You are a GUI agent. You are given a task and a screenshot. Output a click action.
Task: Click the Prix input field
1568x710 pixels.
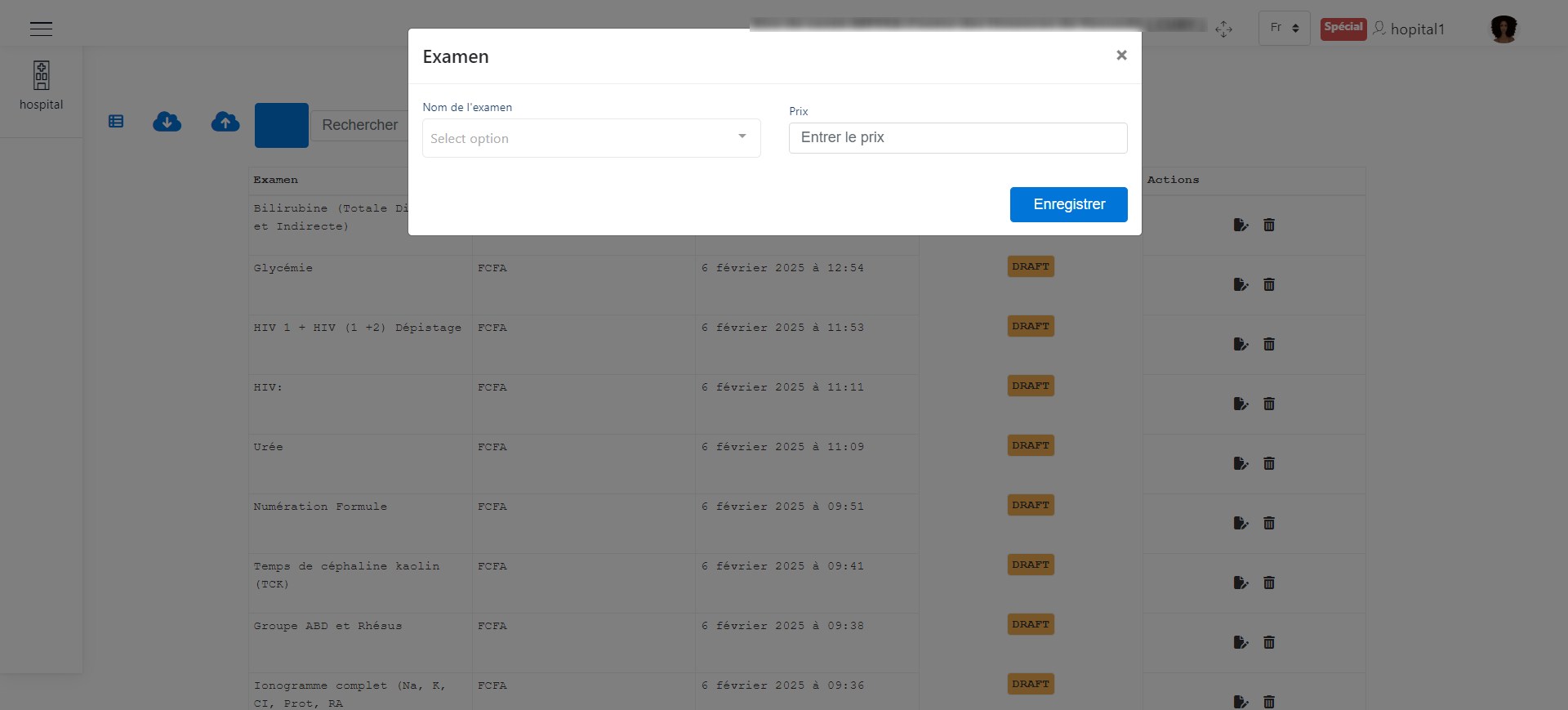pos(958,137)
